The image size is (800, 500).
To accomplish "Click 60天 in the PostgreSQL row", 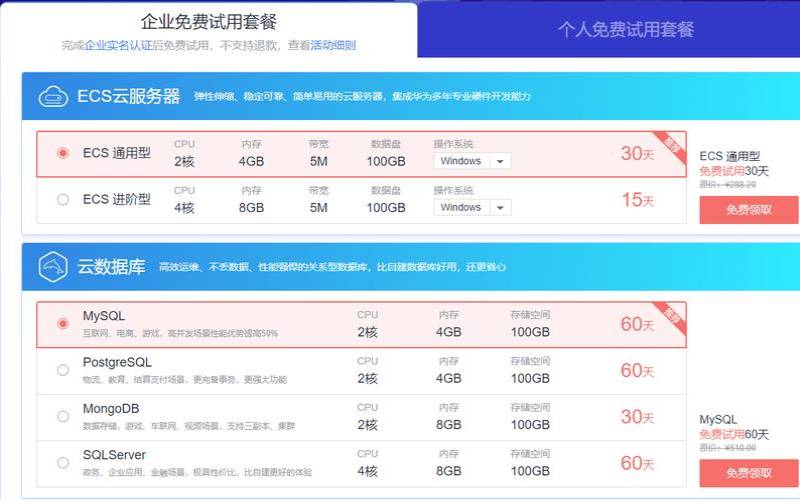I will click(637, 370).
